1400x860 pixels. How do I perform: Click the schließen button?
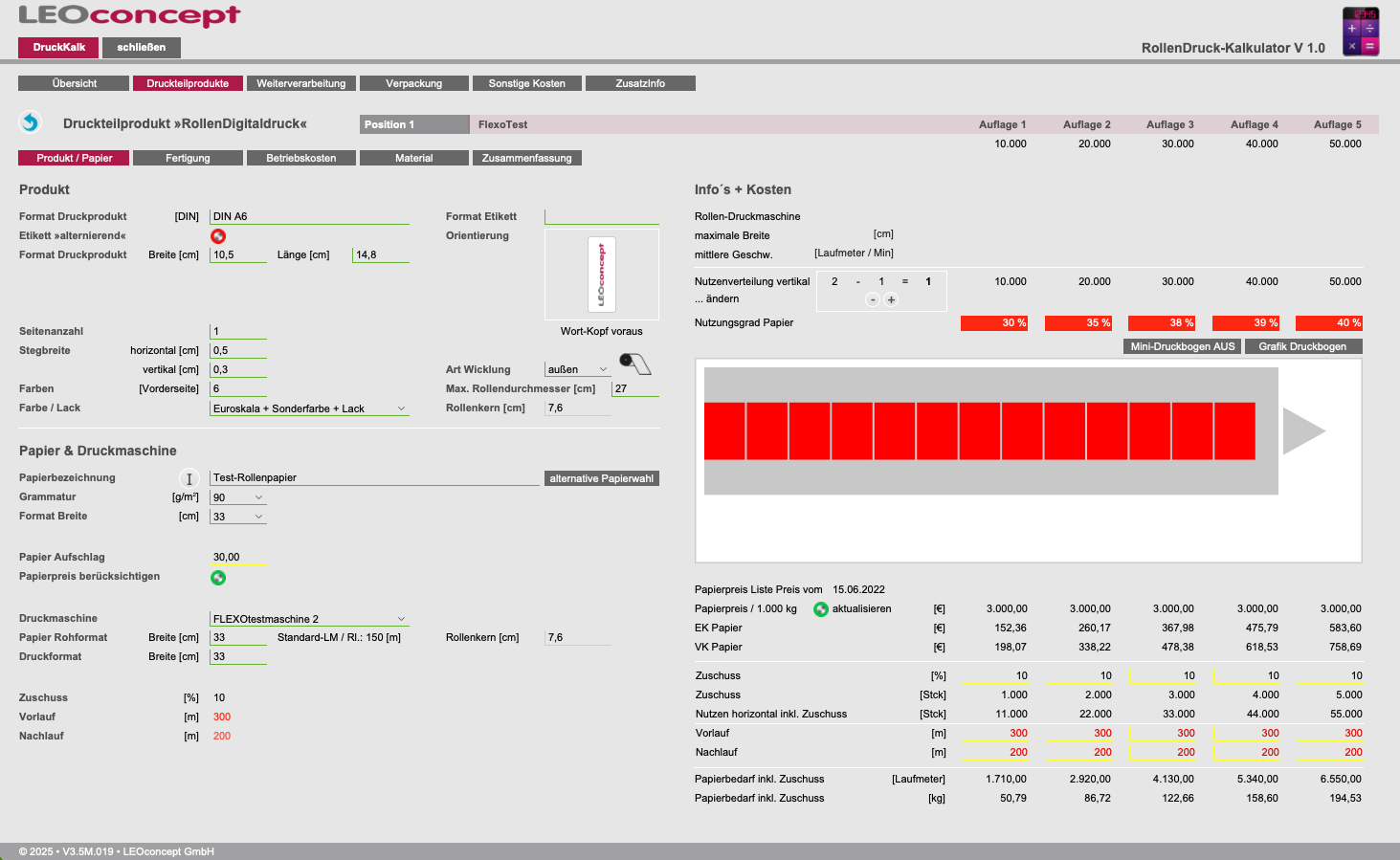(142, 47)
